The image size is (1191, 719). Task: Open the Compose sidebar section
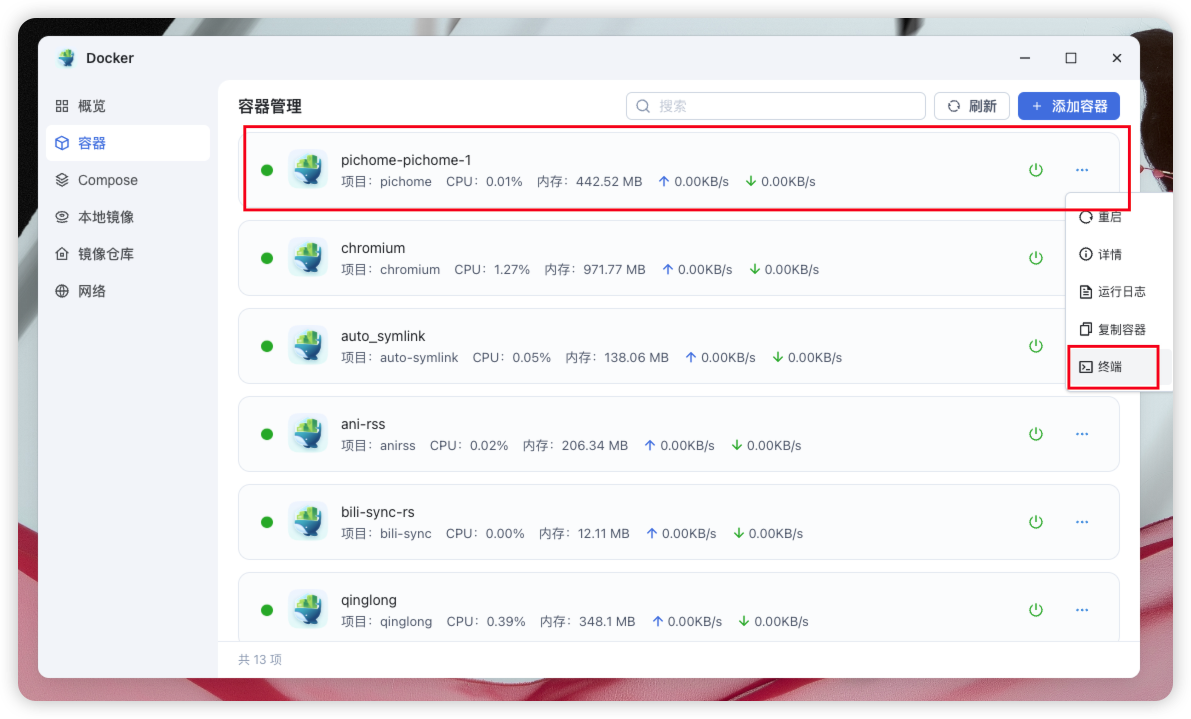128,180
